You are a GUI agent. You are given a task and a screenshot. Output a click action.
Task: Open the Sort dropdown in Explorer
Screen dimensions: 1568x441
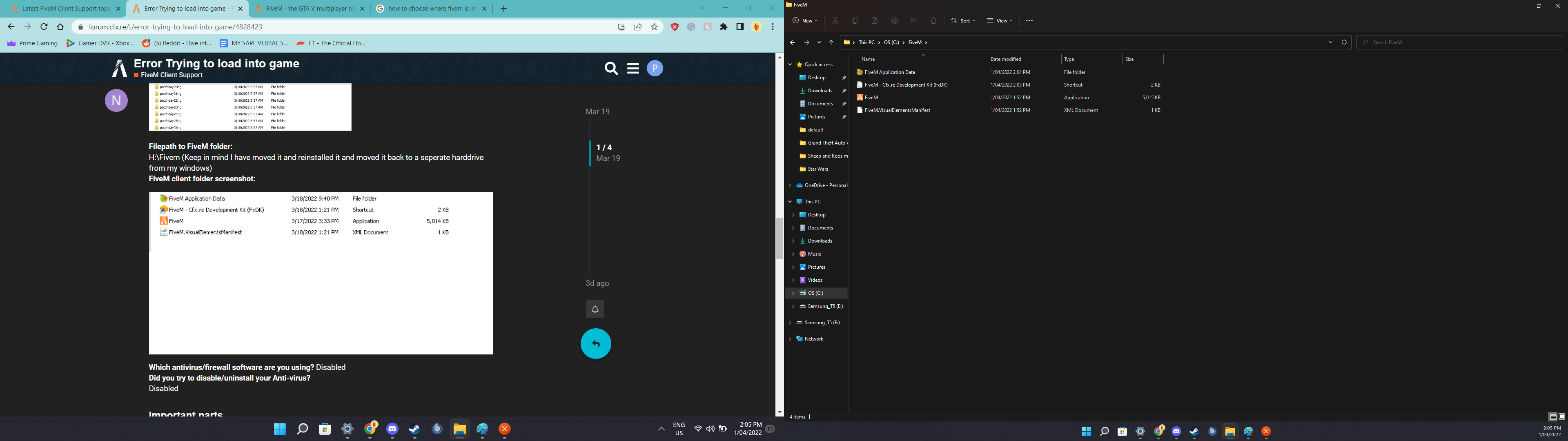(964, 21)
